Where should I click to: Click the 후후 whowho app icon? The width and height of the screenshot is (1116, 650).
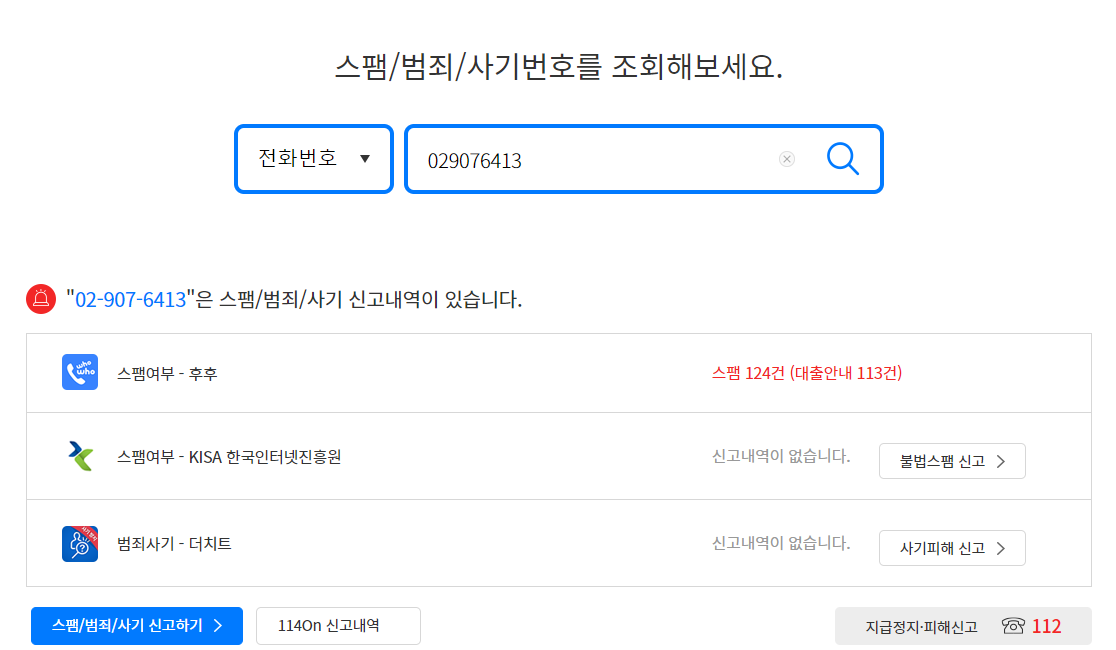80,372
